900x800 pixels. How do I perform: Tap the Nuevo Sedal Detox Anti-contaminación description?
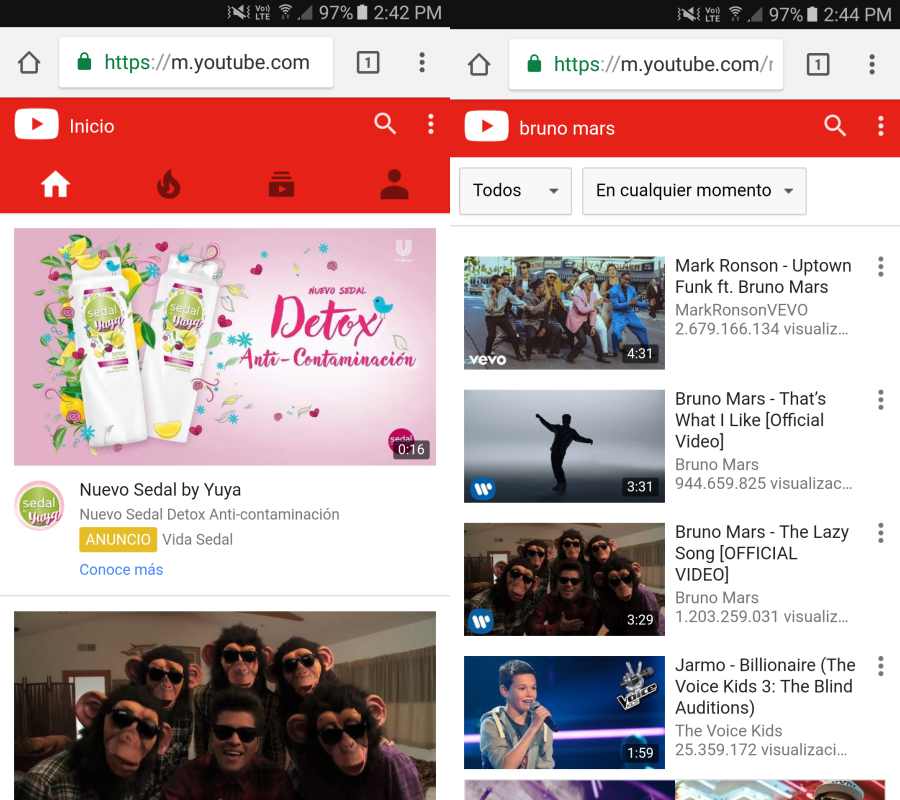[x=210, y=514]
